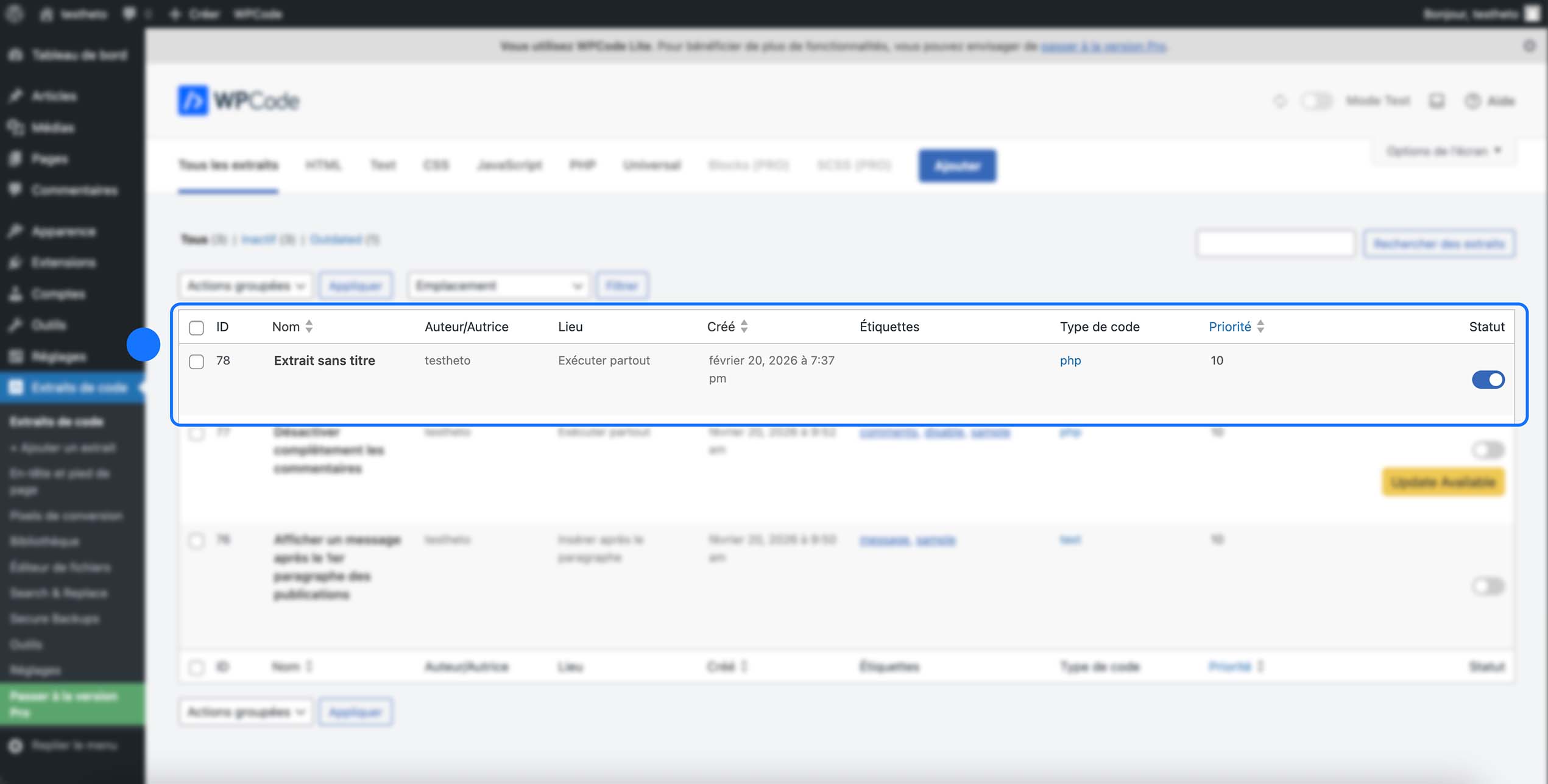This screenshot has width=1548, height=784.
Task: Check the checkbox for snippet 78
Action: (x=196, y=361)
